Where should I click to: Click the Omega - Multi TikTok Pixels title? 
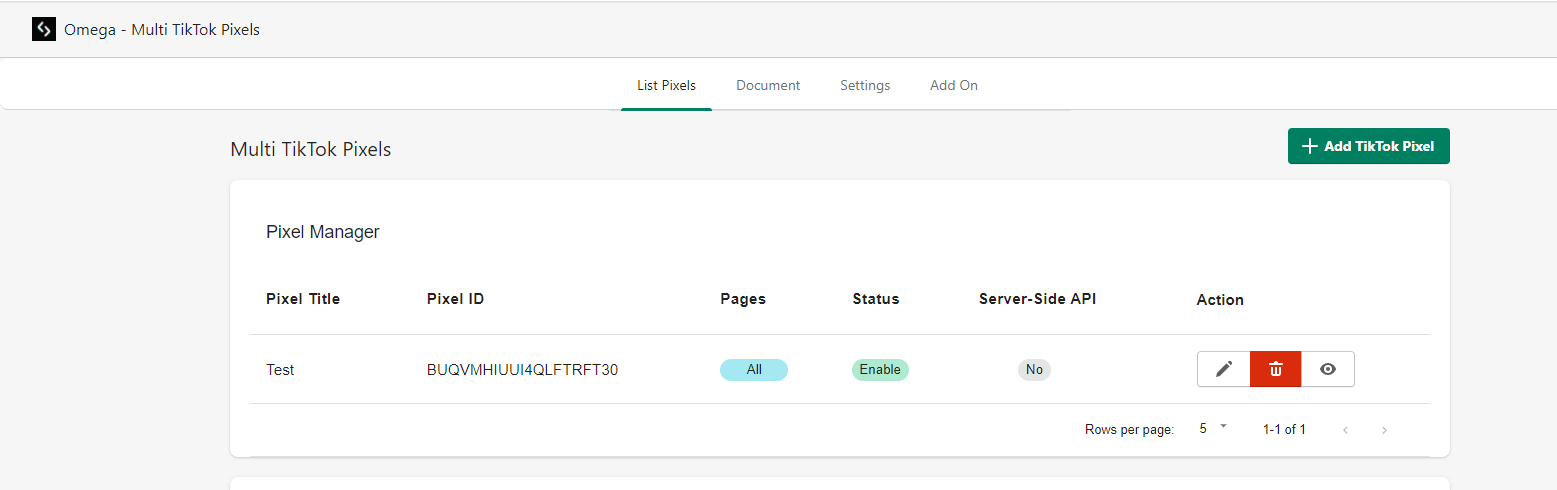(x=162, y=30)
